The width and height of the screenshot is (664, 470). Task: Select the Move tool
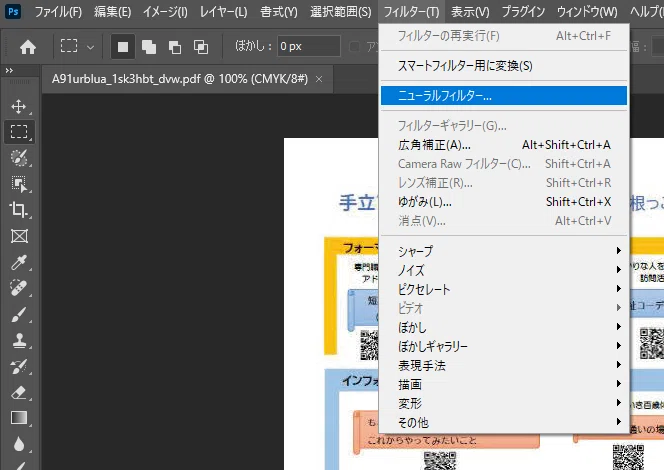click(19, 106)
